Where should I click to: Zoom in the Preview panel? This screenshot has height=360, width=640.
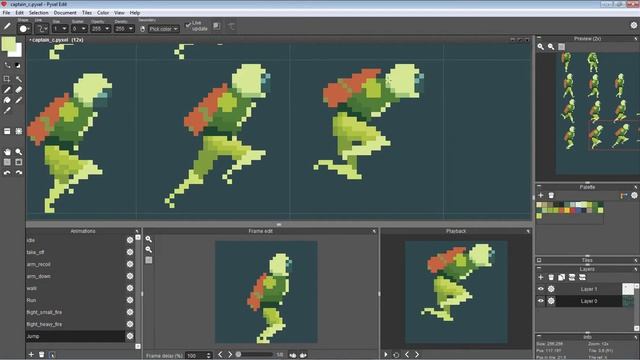click(x=540, y=47)
